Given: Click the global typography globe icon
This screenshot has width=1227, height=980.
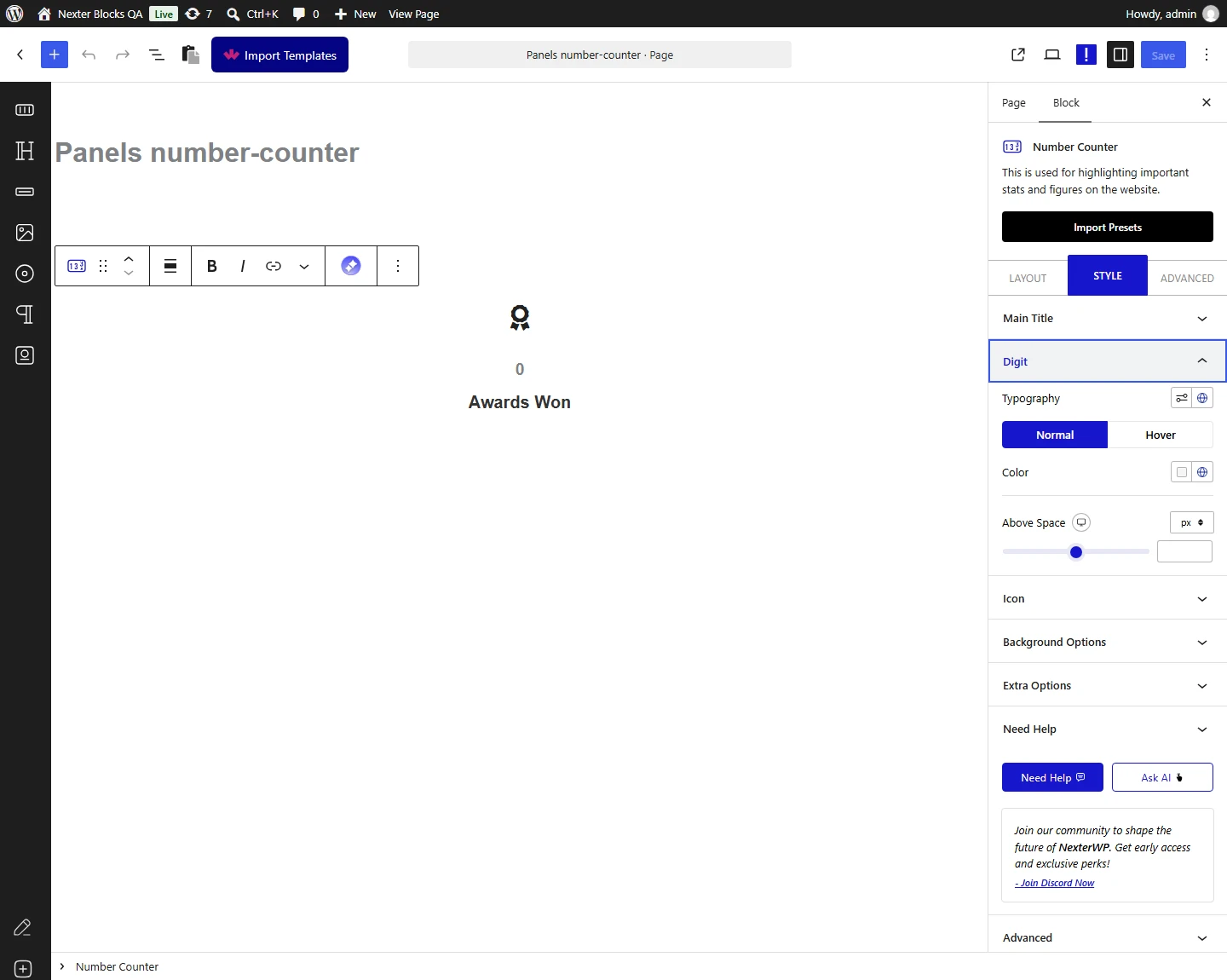Looking at the screenshot, I should pyautogui.click(x=1202, y=398).
